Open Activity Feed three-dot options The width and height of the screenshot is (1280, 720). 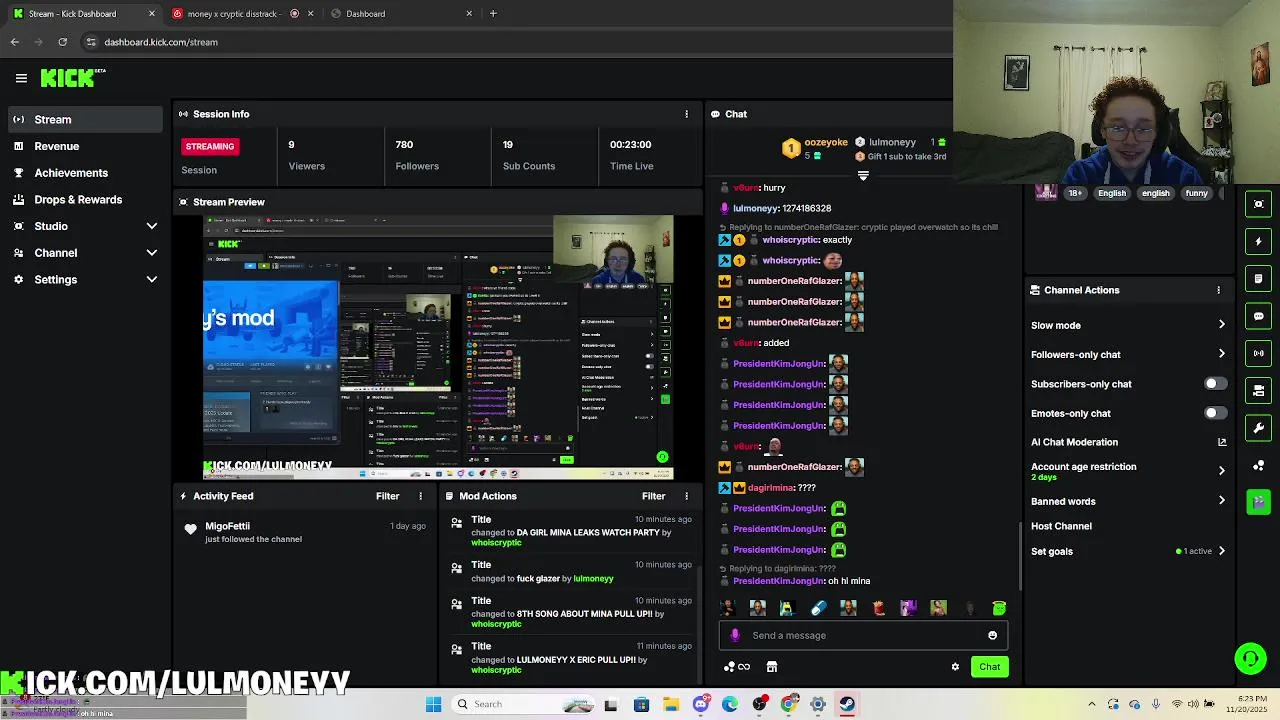pos(420,496)
